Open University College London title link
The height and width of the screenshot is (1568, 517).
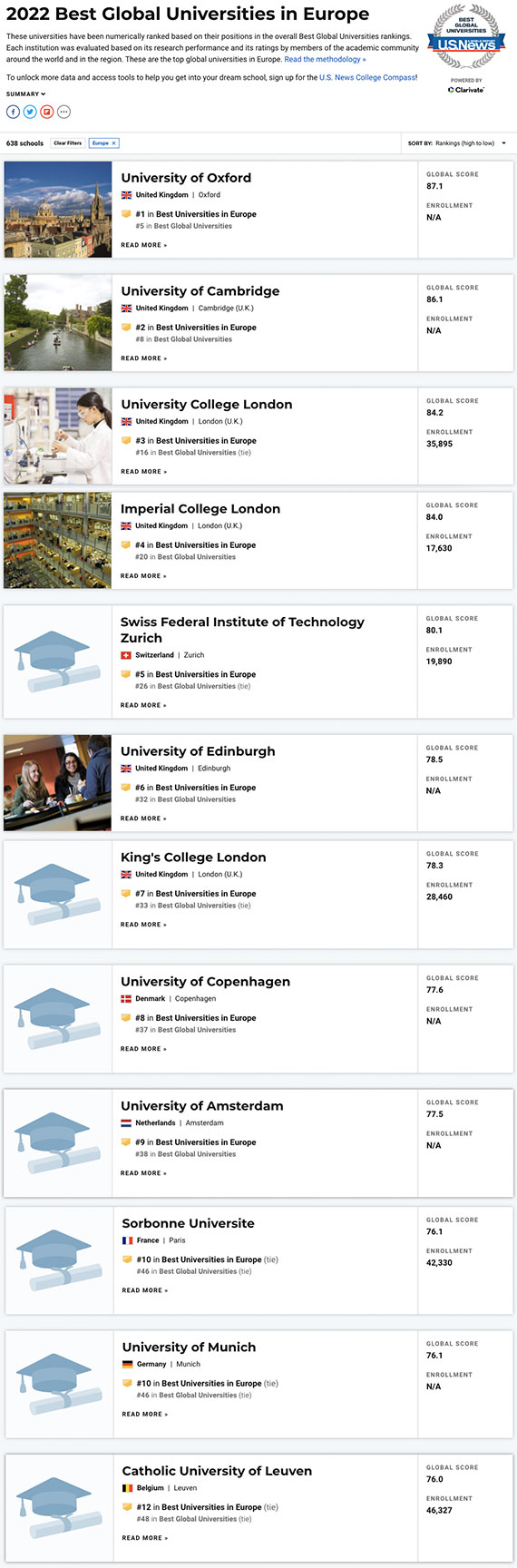point(207,405)
